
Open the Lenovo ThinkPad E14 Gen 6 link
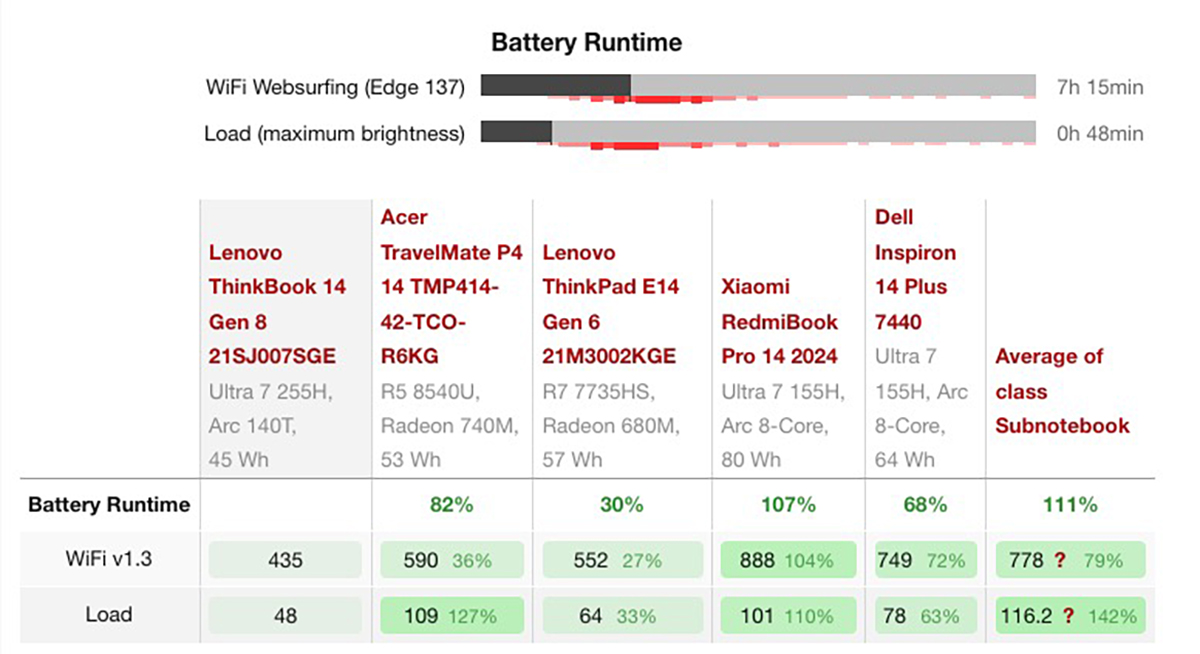611,305
